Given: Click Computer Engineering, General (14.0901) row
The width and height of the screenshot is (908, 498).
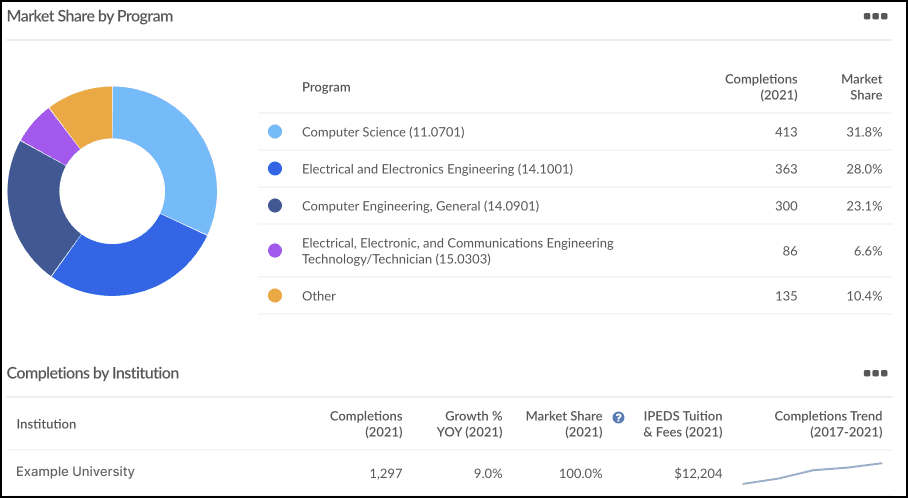Looking at the screenshot, I should click(x=575, y=206).
